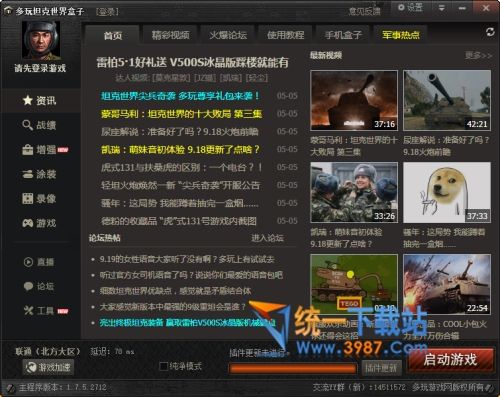Open the 进入论坛 link
The height and width of the screenshot is (397, 500).
[267, 238]
